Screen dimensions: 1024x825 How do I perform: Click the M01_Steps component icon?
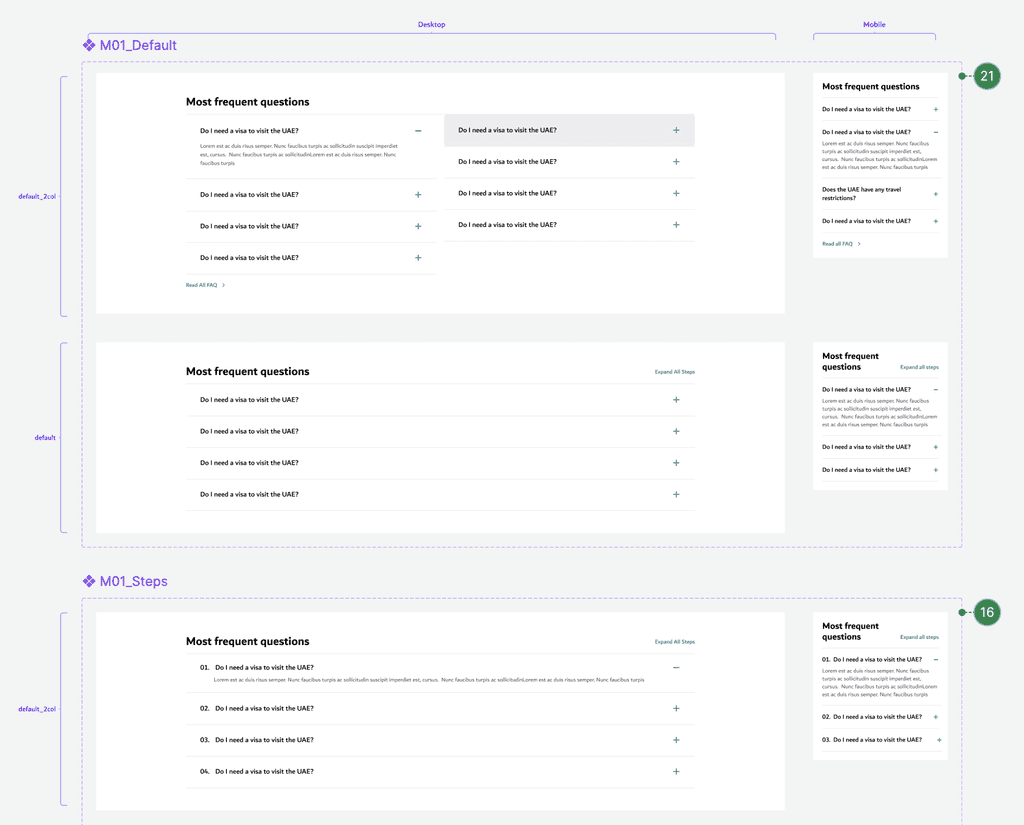[x=89, y=581]
